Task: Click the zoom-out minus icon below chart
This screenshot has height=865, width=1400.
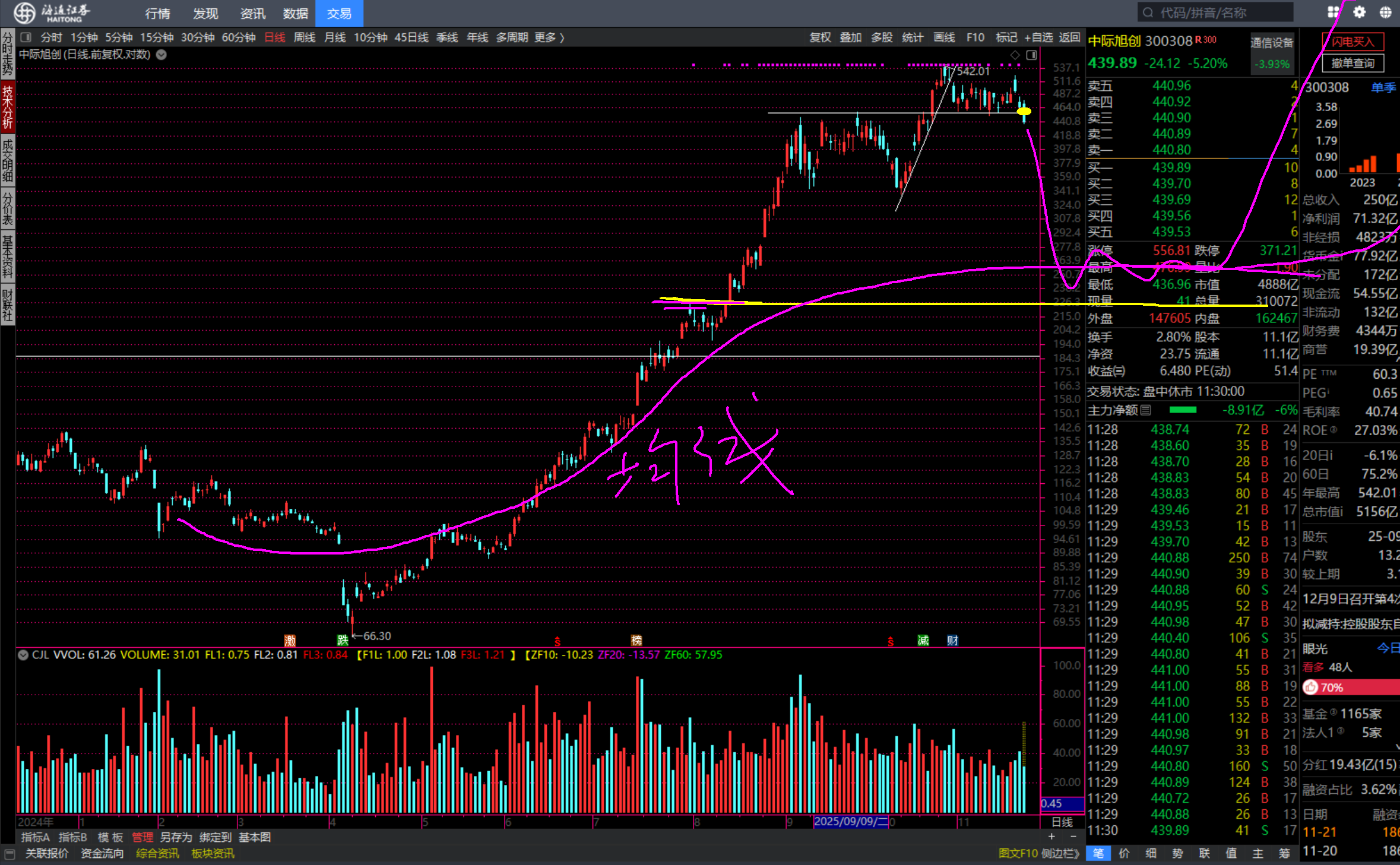Action: pos(1073,836)
